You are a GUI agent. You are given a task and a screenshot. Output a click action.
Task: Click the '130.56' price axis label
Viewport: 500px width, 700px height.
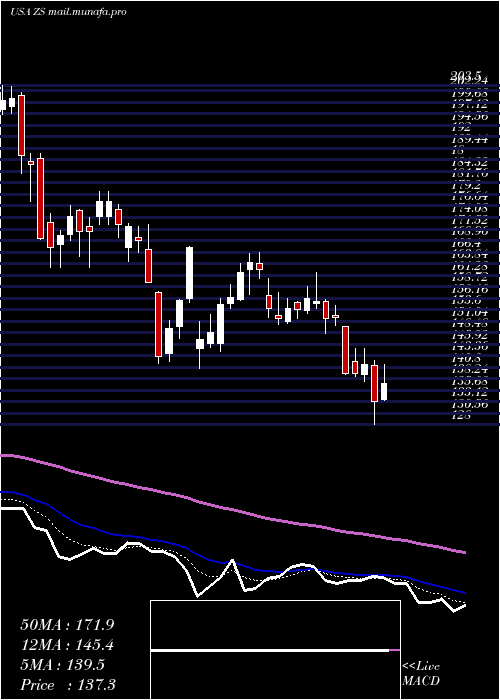tap(470, 404)
